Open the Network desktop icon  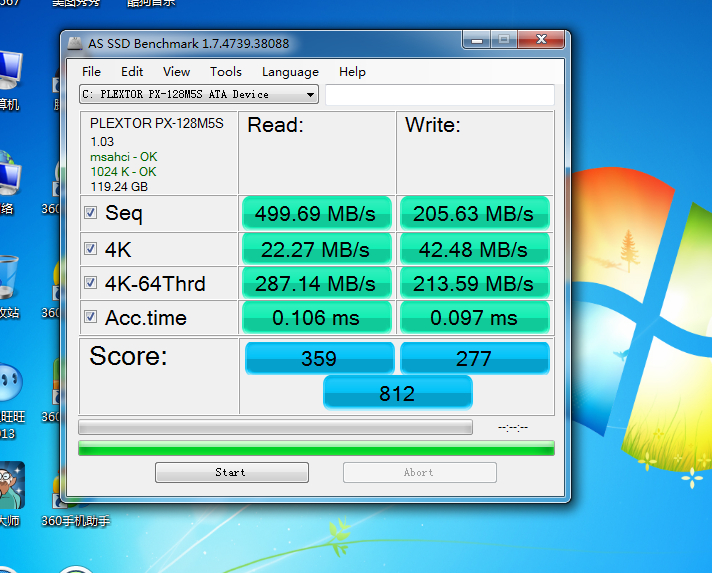click(x=9, y=184)
